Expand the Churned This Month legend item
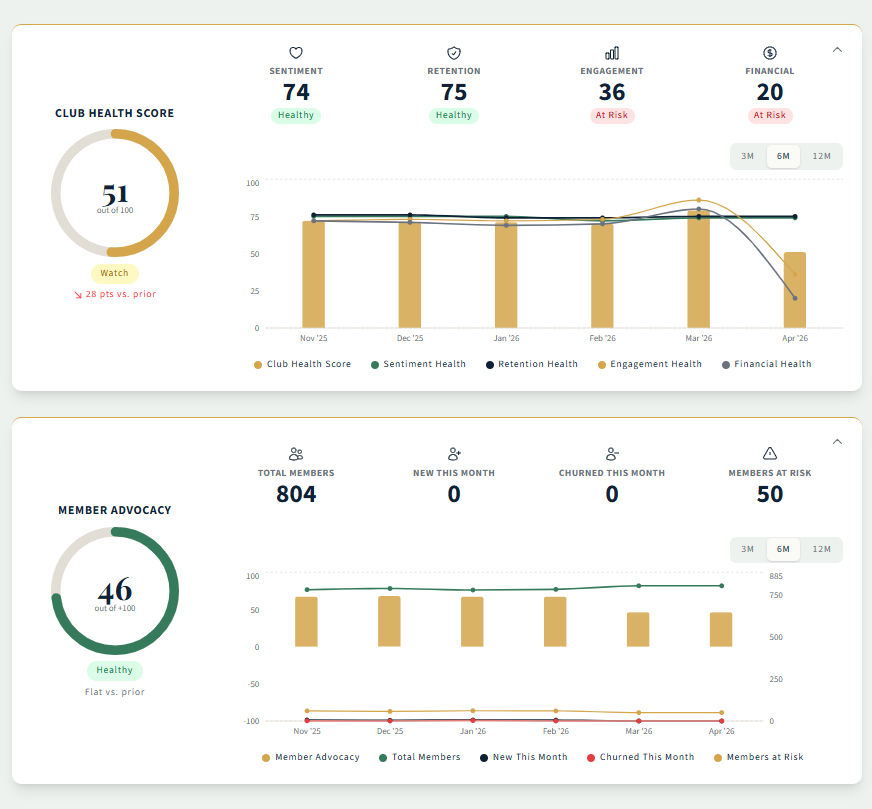Image resolution: width=872 pixels, height=809 pixels. coord(640,757)
